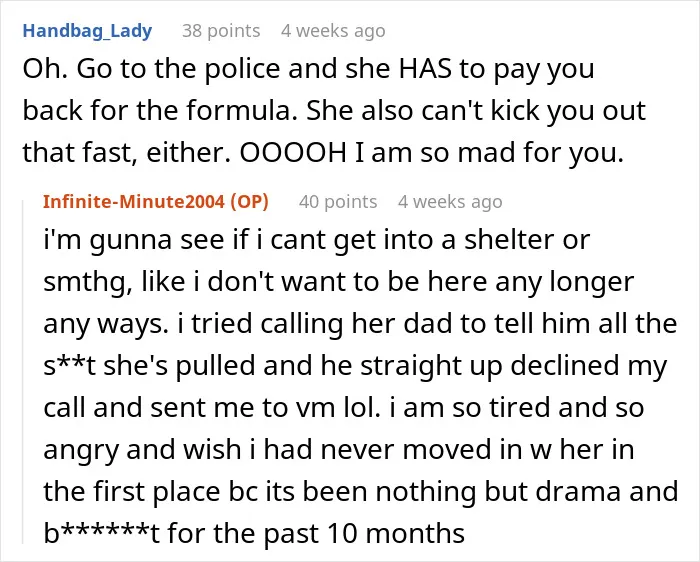Open Infinite-Minute2004's user profile
This screenshot has width=700, height=562.
134,202
